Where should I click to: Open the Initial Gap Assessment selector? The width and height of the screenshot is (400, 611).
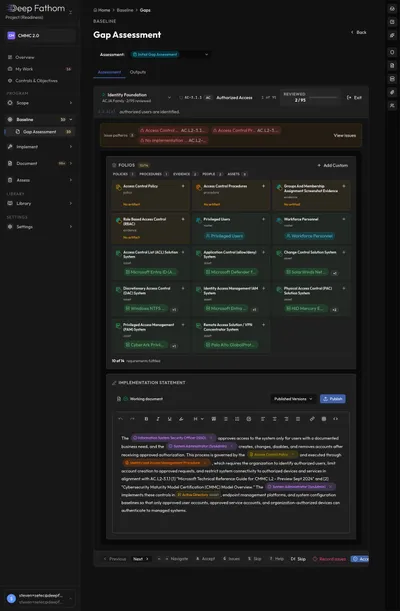click(170, 55)
